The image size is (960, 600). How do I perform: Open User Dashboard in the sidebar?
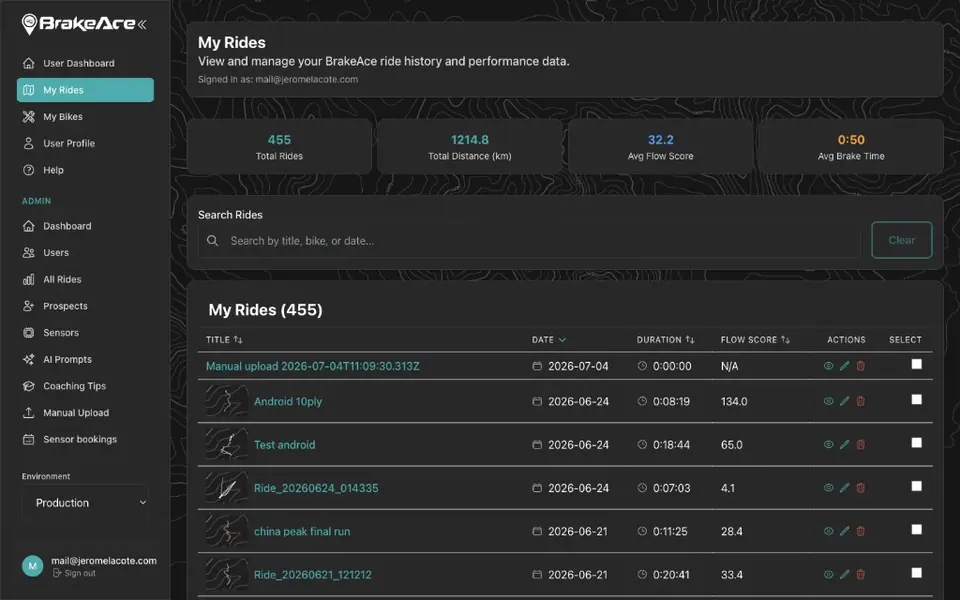tap(85, 63)
